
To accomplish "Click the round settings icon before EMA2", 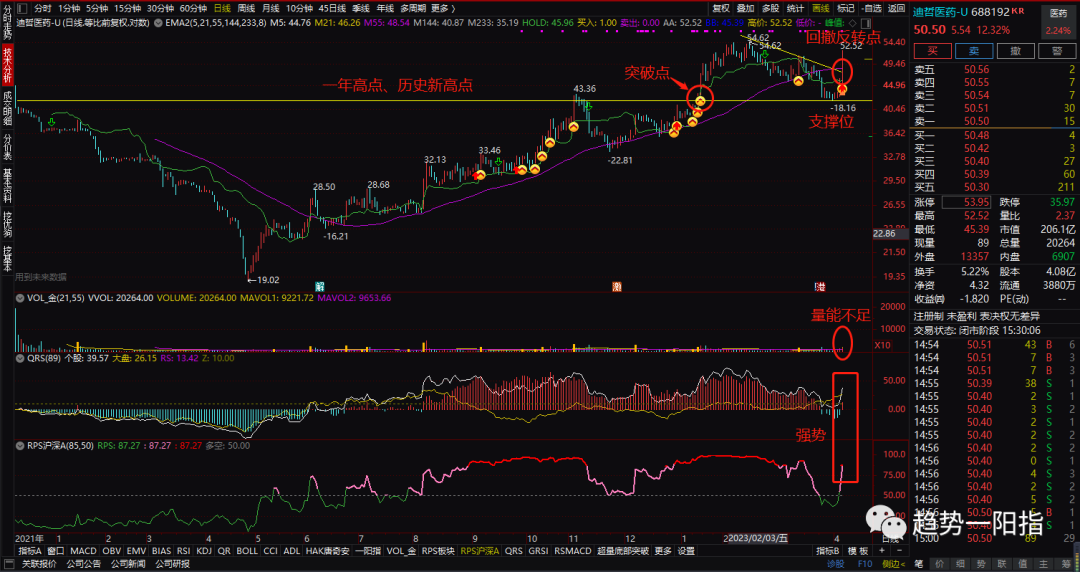I will (x=159, y=23).
